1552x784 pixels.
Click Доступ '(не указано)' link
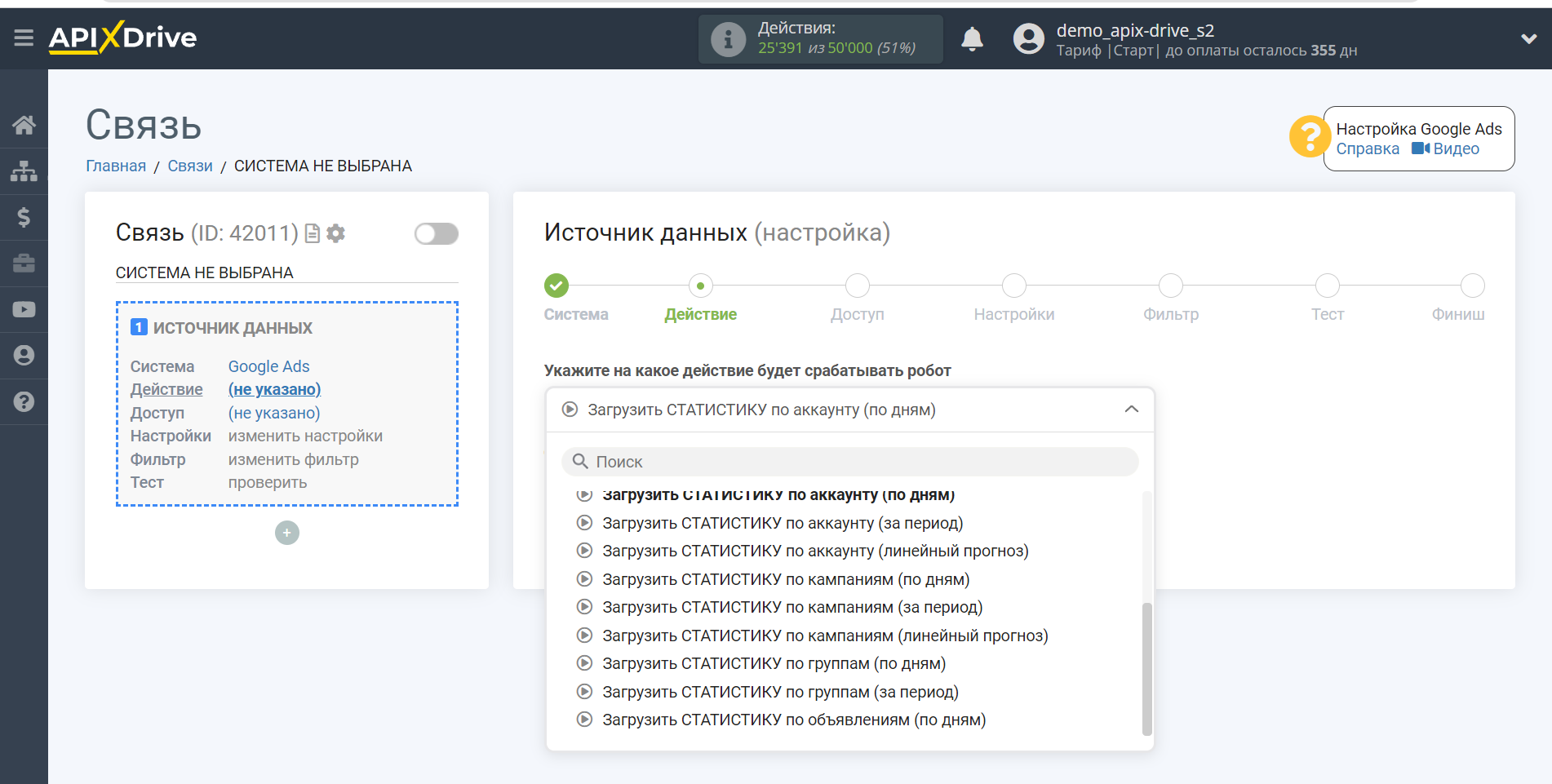click(x=274, y=413)
